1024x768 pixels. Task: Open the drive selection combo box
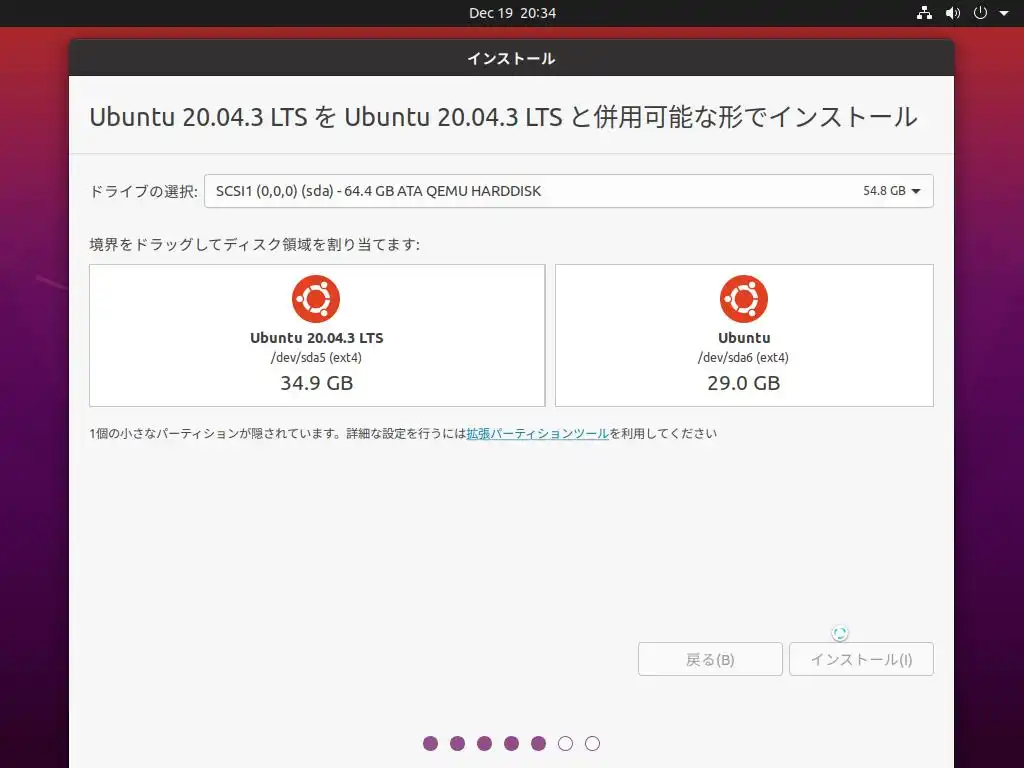pyautogui.click(x=569, y=191)
